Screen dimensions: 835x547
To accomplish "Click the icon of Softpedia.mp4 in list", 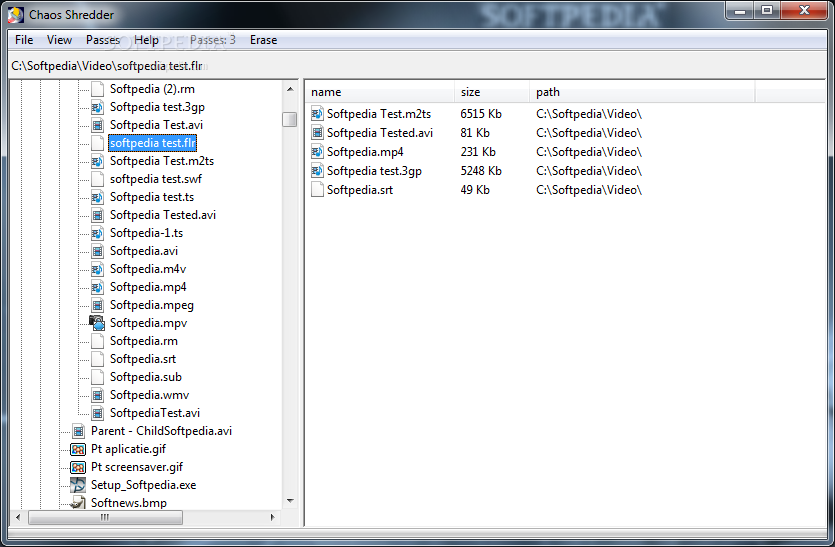I will pyautogui.click(x=317, y=152).
